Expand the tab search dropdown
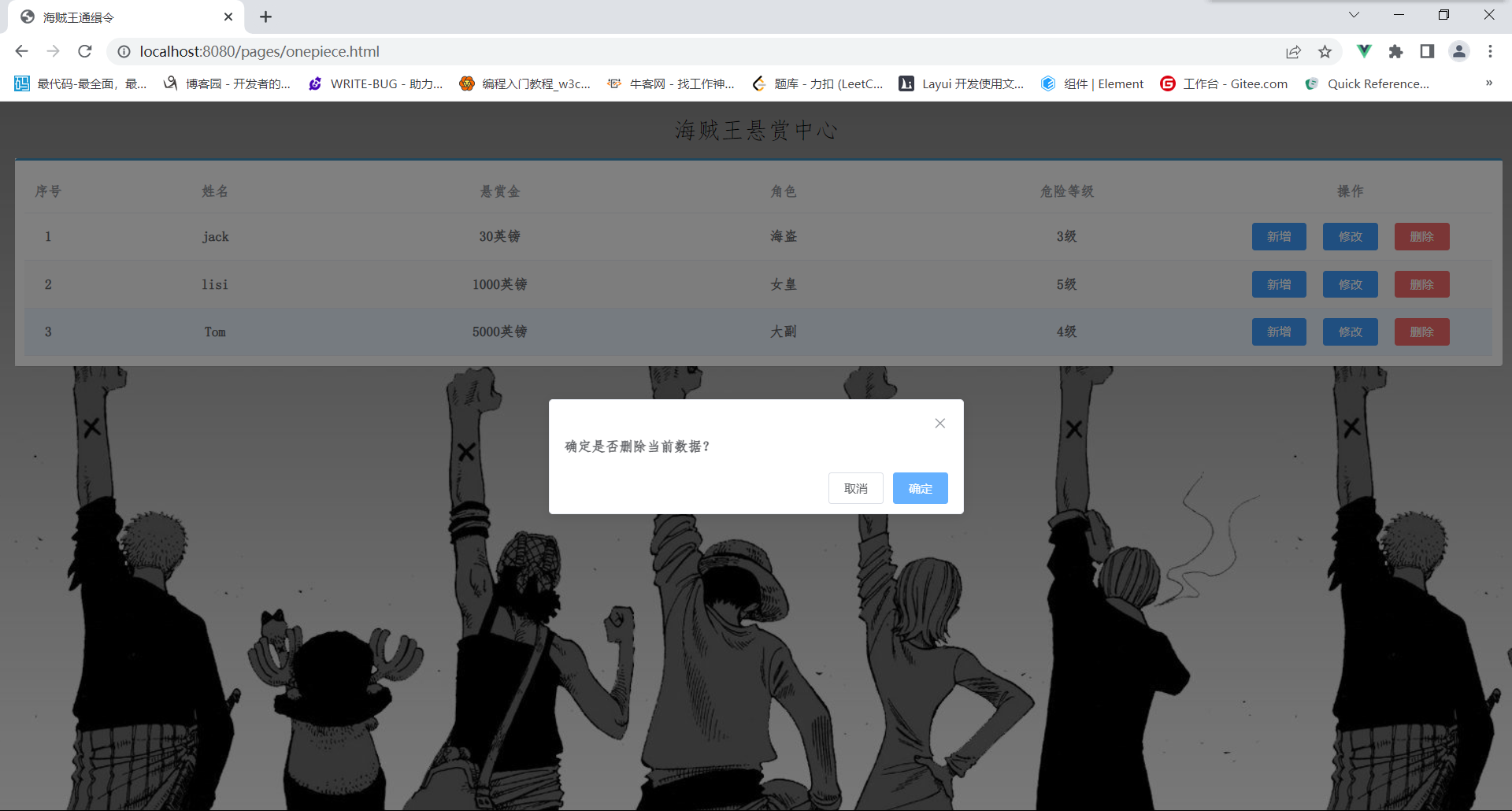The height and width of the screenshot is (811, 1512). (1354, 15)
